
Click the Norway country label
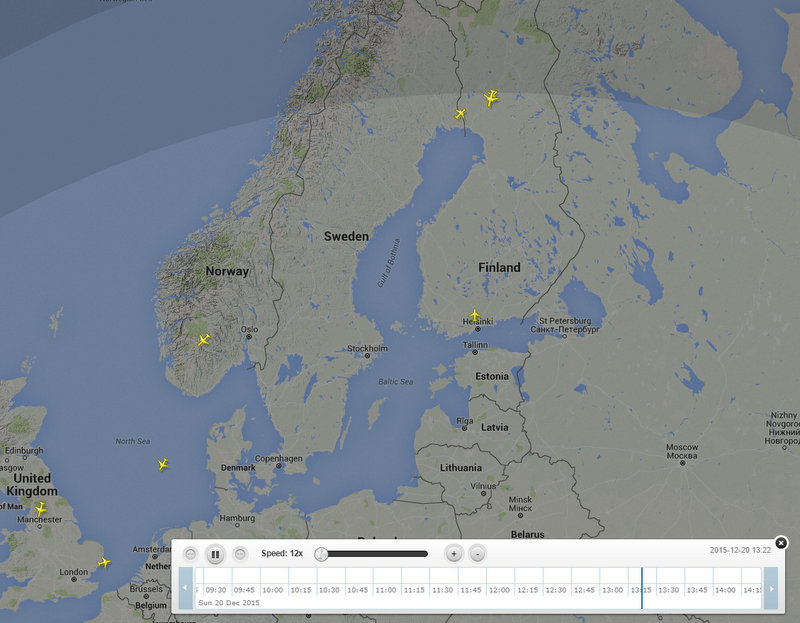tap(227, 271)
